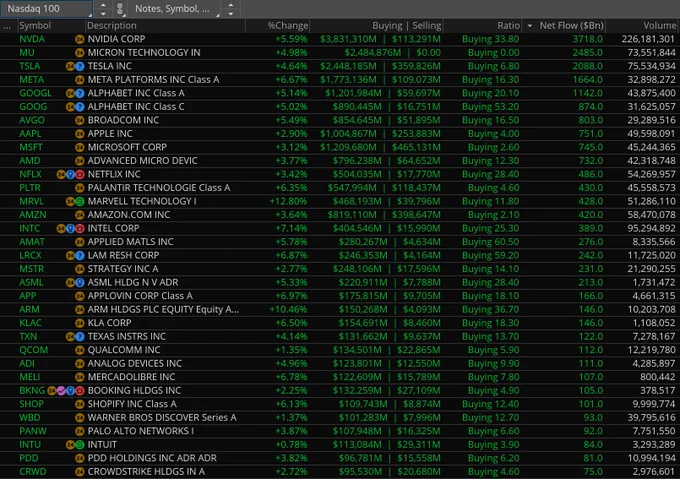Click the 24-hour trading badge on PLTR row

[79, 188]
